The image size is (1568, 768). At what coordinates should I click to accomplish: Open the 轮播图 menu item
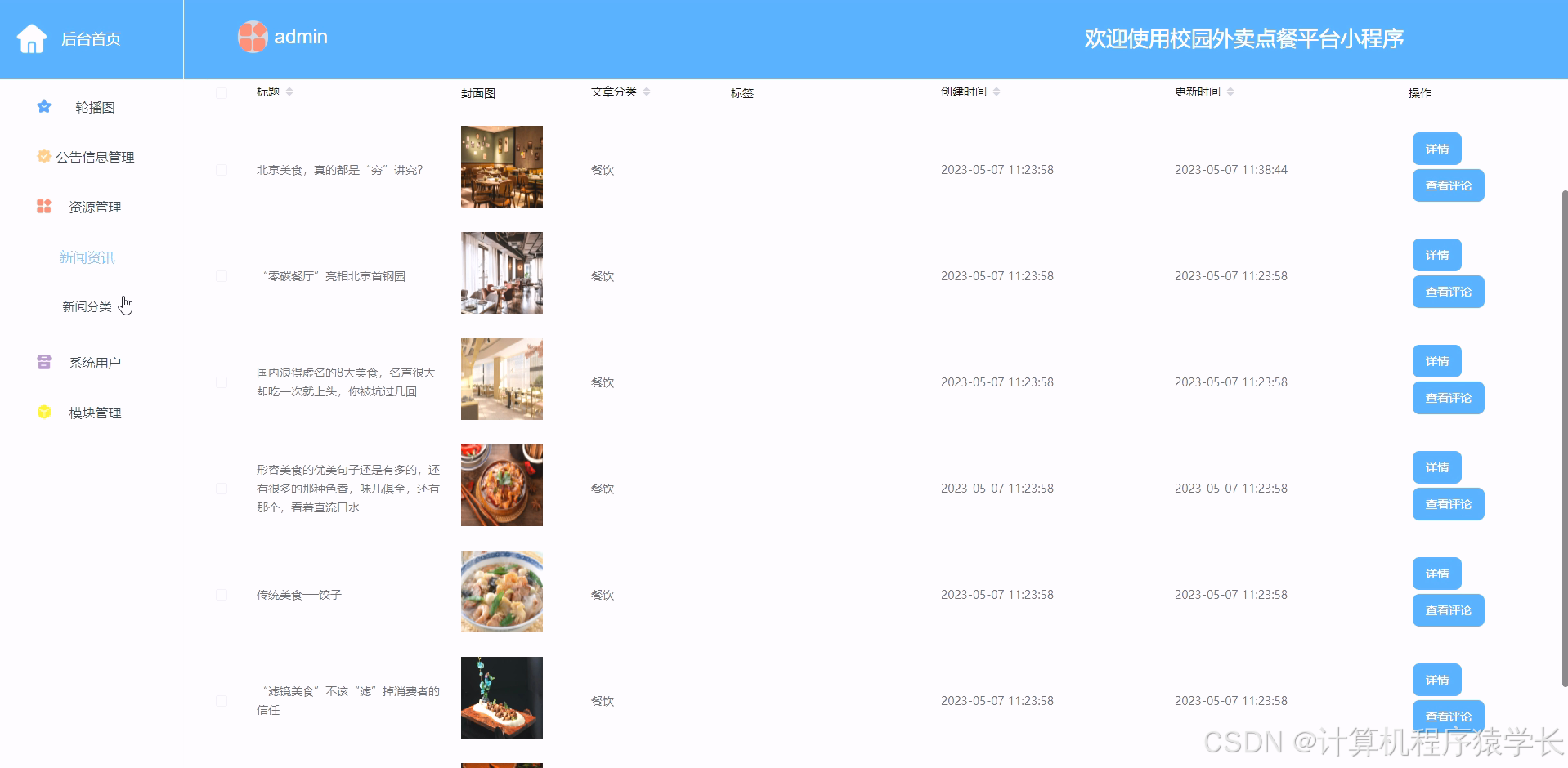click(95, 107)
